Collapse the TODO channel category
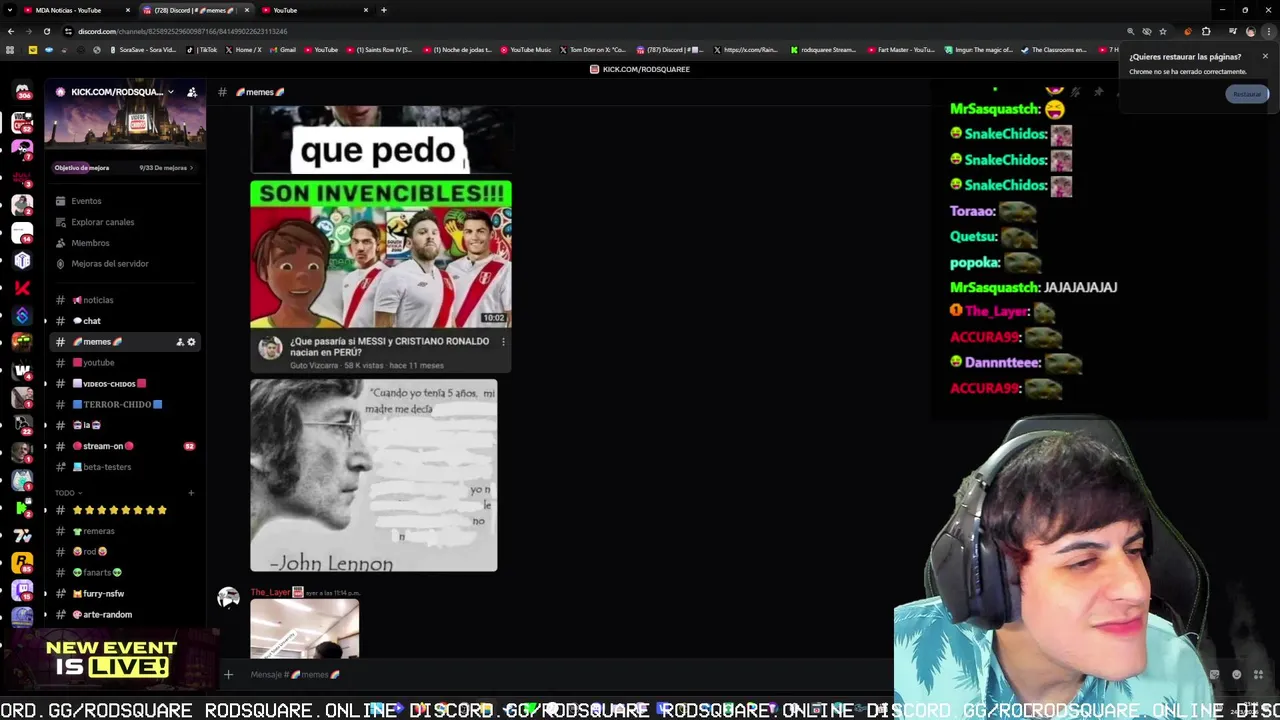Screen dimensions: 1280x720 68,493
